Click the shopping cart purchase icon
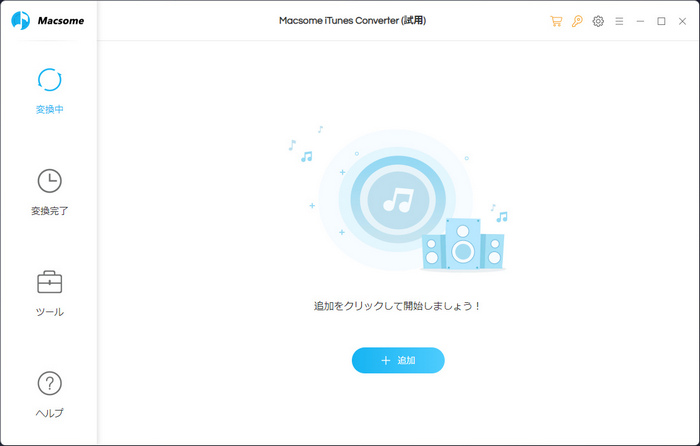The image size is (700, 446). pyautogui.click(x=556, y=21)
